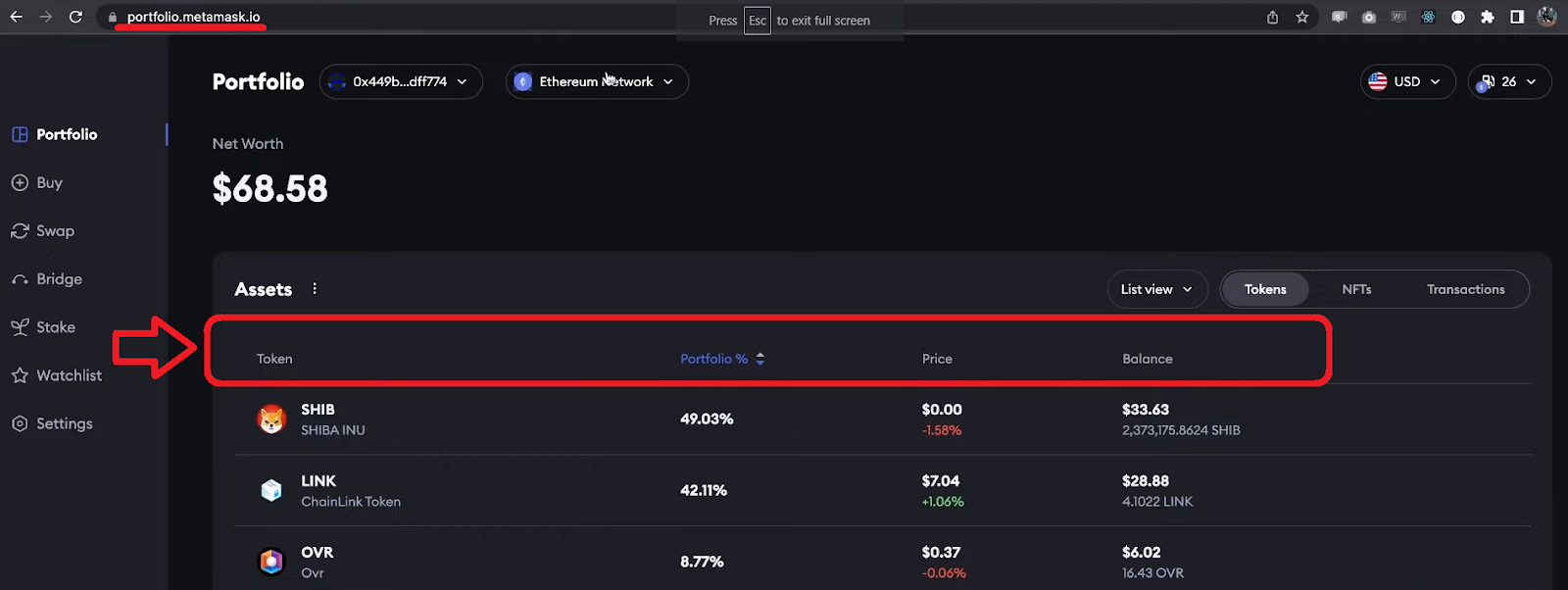The image size is (1568, 590).
Task: Open the OVR token name
Action: click(317, 553)
